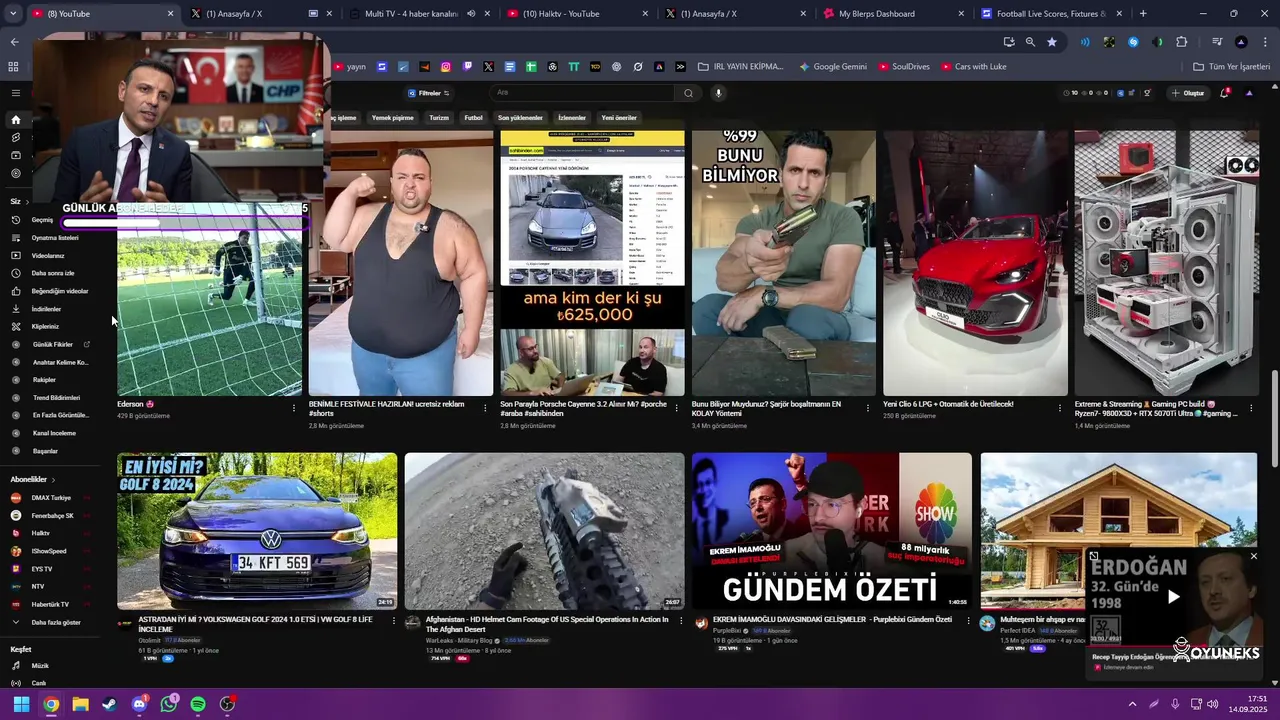Screen dimensions: 1280x720
Task: Select Turizm category chip
Action: (x=439, y=118)
